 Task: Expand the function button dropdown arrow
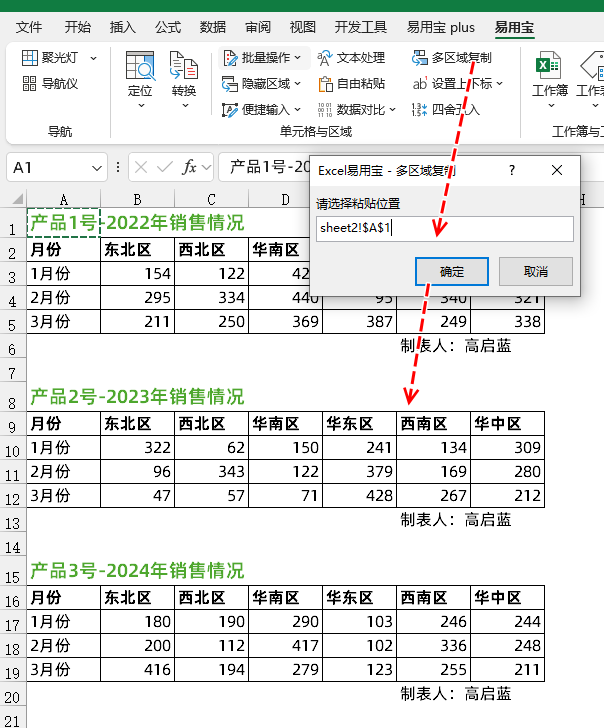[x=206, y=168]
